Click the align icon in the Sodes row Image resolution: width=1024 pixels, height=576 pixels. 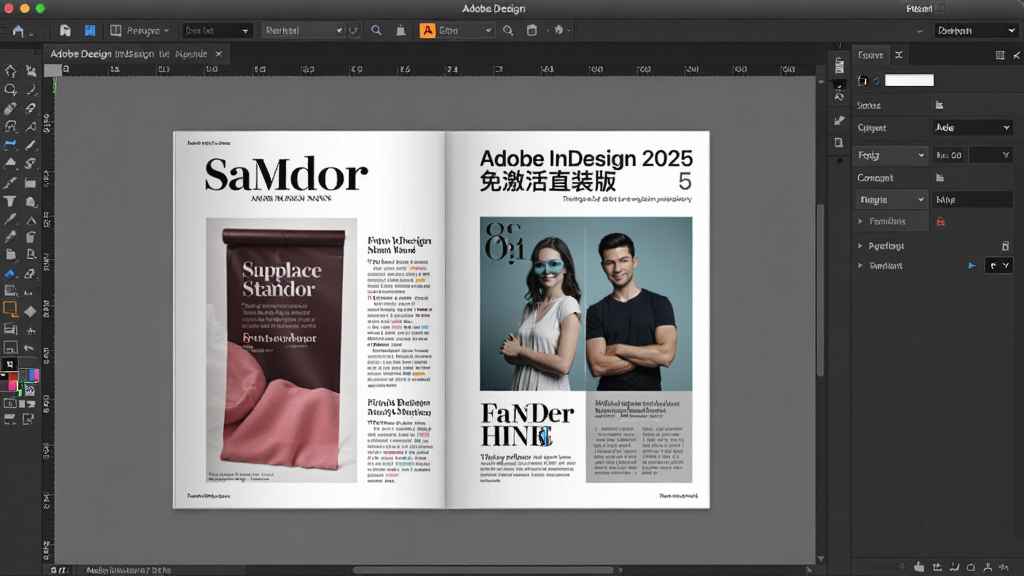pyautogui.click(x=940, y=105)
